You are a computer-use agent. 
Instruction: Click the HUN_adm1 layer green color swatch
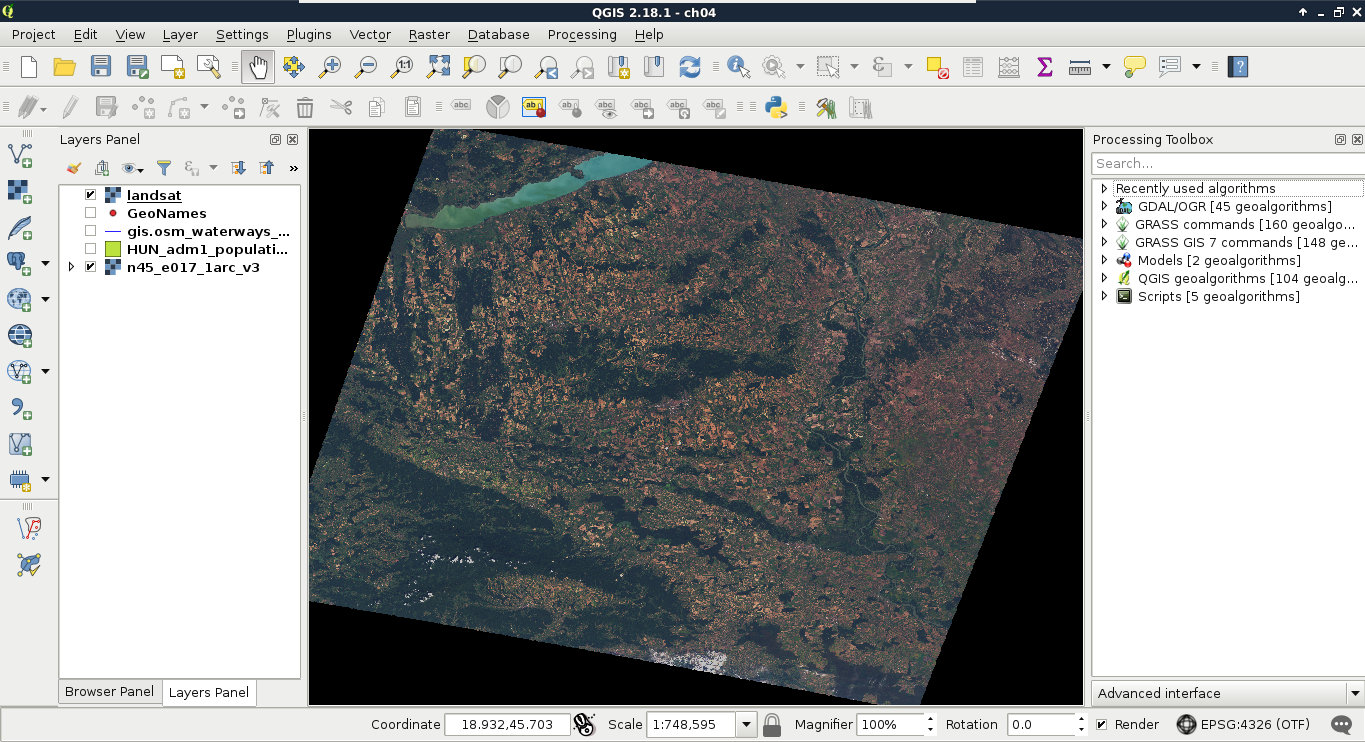pyautogui.click(x=113, y=249)
